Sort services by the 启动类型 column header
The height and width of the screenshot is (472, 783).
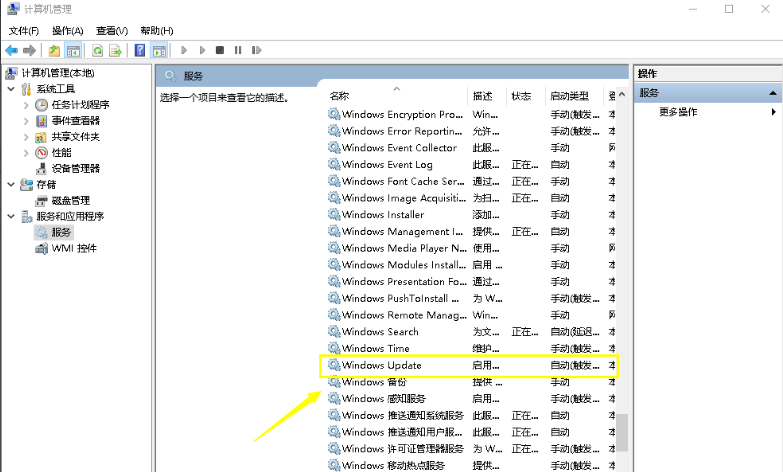tap(569, 96)
